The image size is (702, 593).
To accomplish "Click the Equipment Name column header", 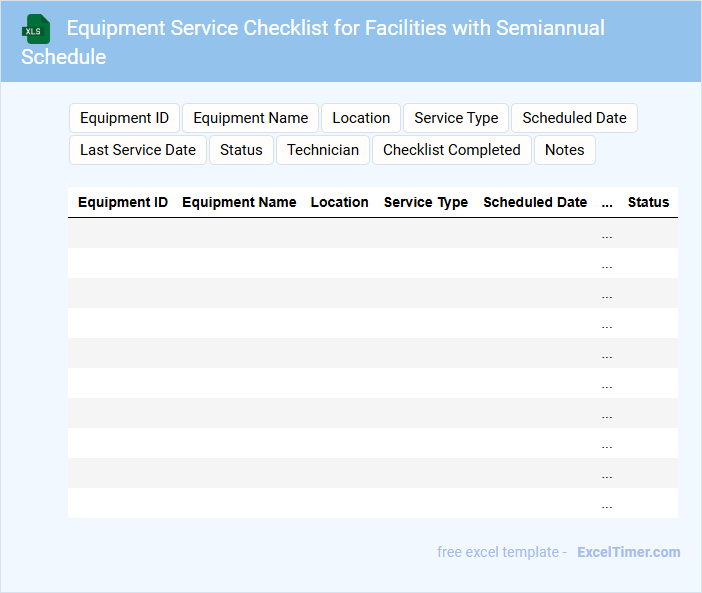I will (239, 202).
